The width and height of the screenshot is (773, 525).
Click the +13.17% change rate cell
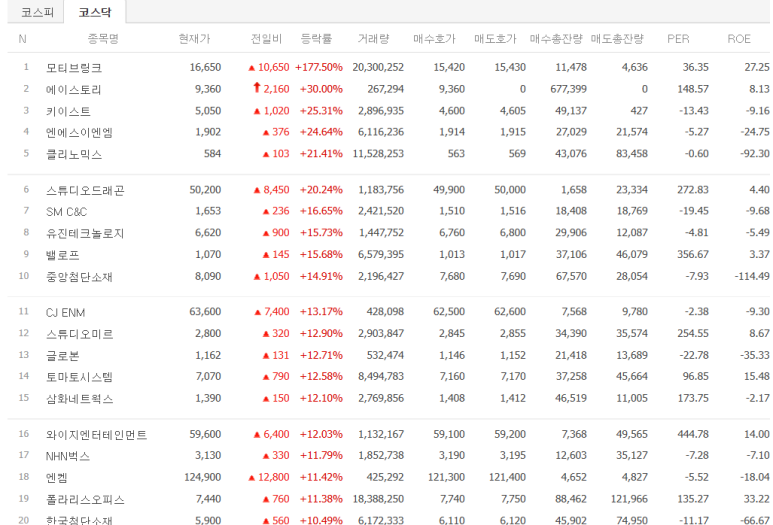pyautogui.click(x=321, y=312)
